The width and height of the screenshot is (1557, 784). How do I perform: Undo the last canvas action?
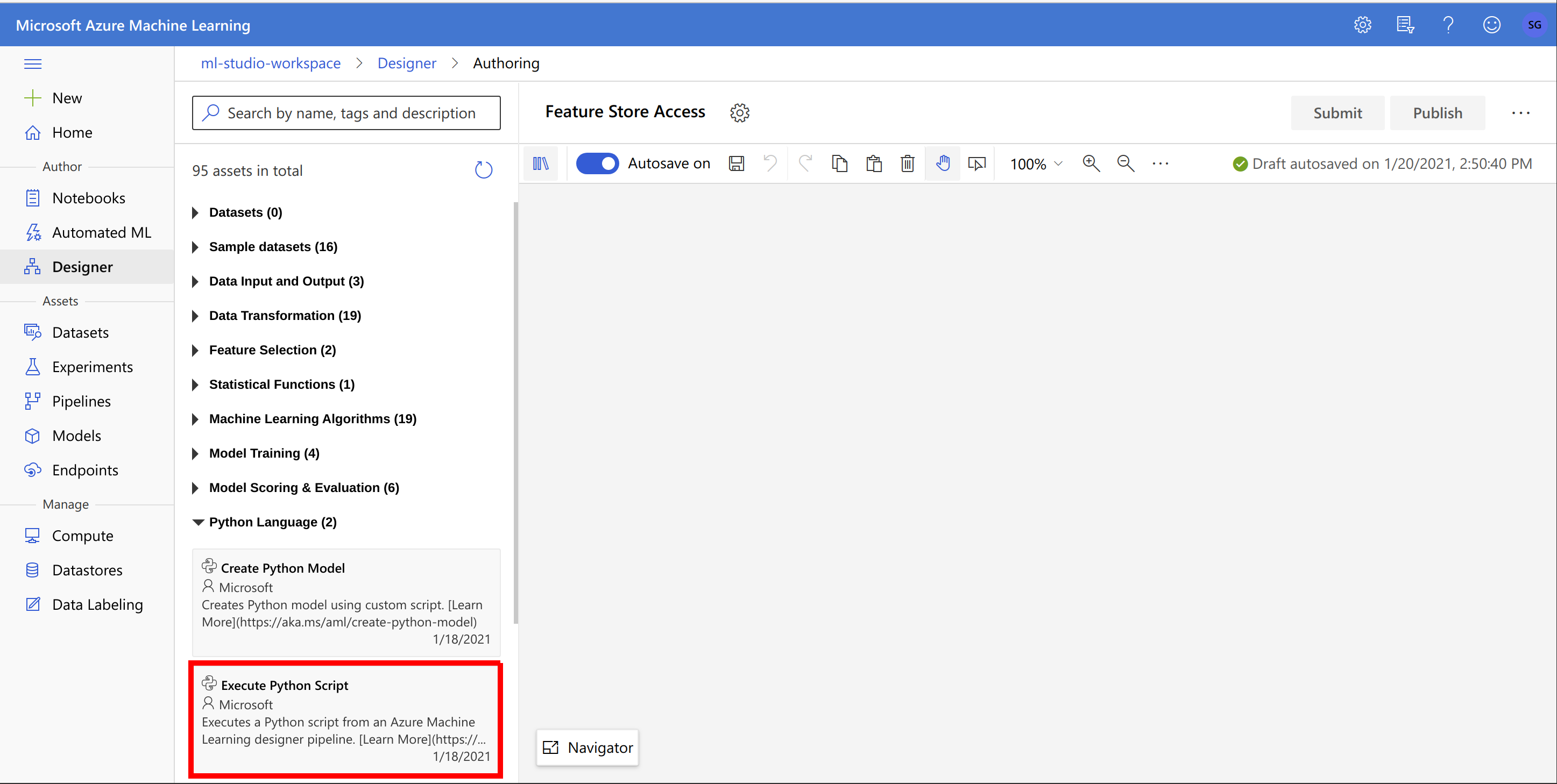pos(770,163)
